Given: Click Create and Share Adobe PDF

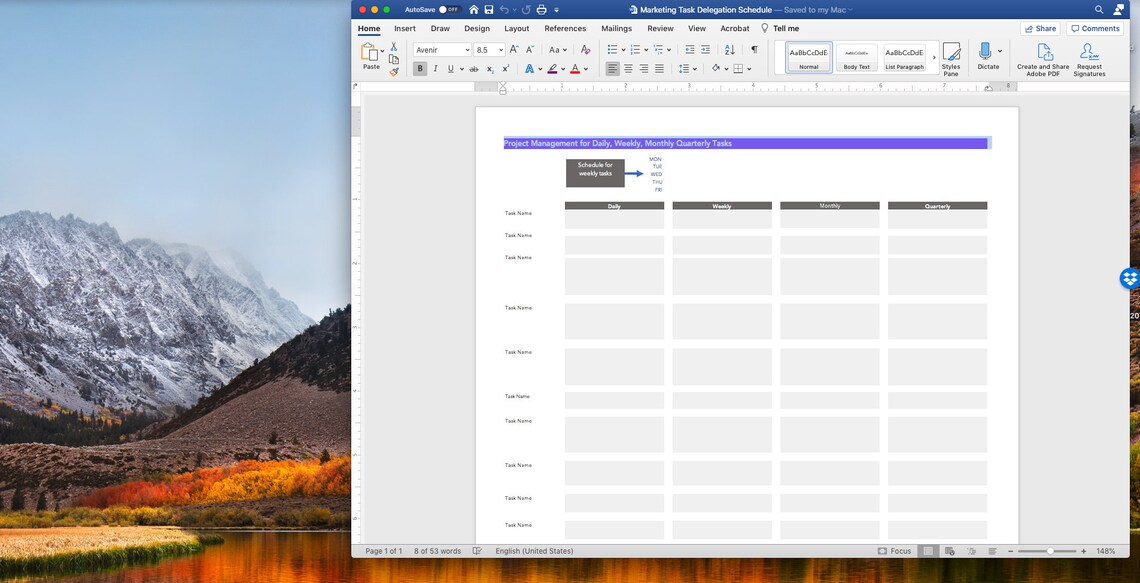Looking at the screenshot, I should coord(1042,57).
